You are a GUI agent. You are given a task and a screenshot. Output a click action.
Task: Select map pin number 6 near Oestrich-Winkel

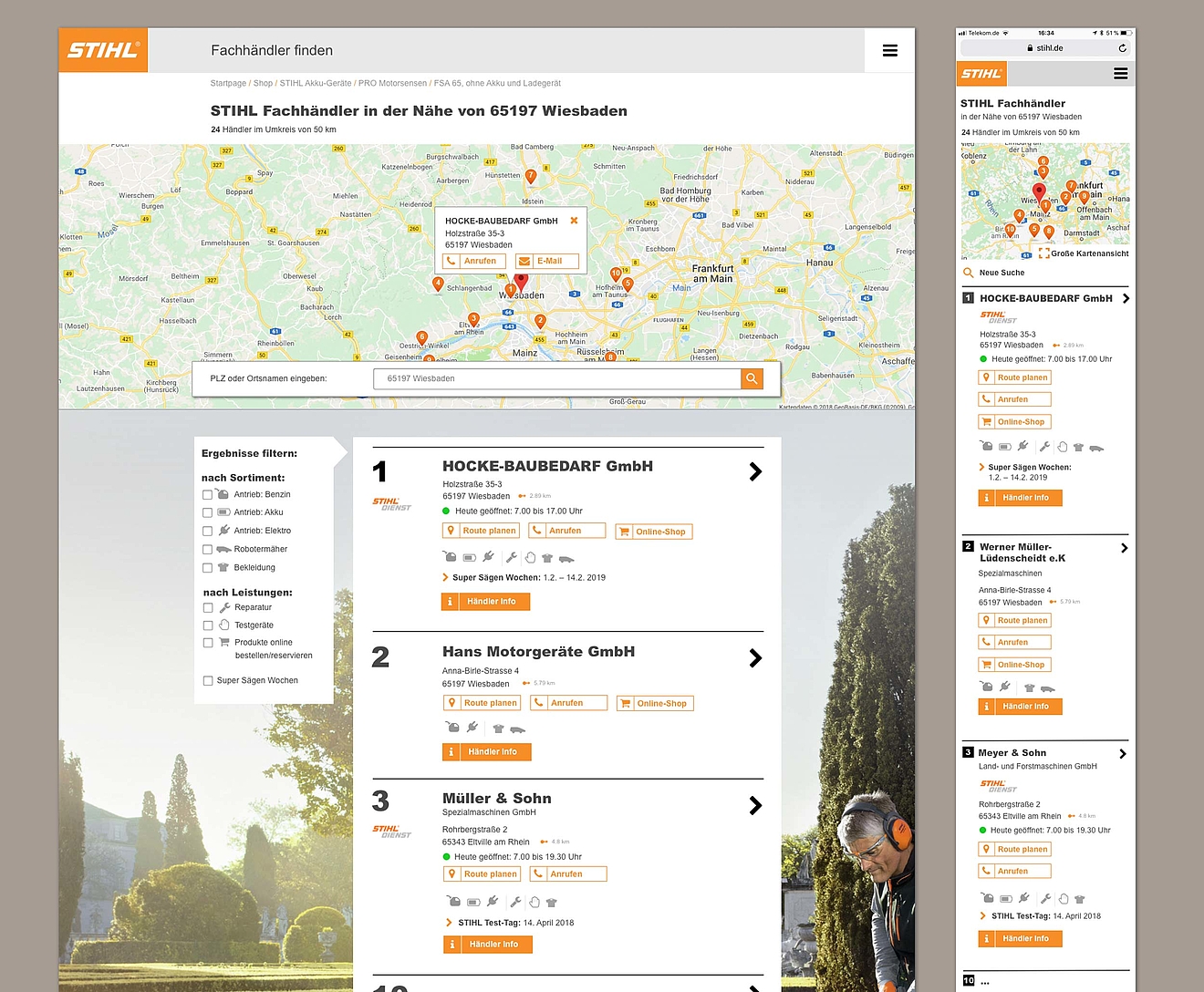[421, 338]
